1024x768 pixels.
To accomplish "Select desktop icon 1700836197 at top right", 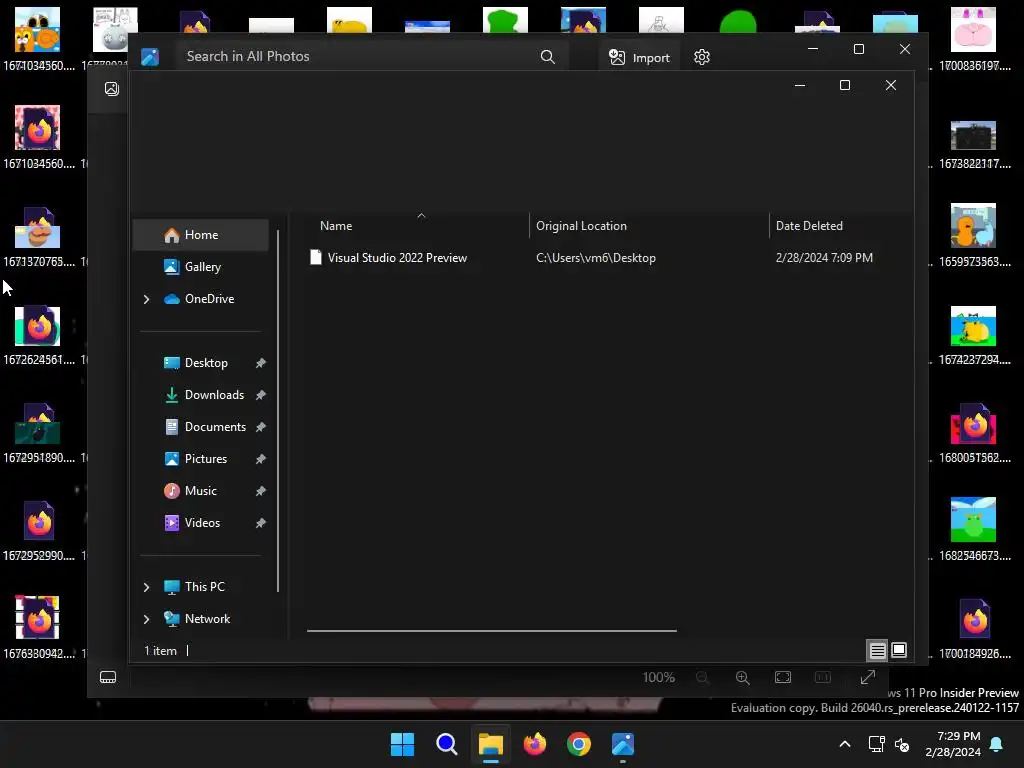I will point(974,39).
